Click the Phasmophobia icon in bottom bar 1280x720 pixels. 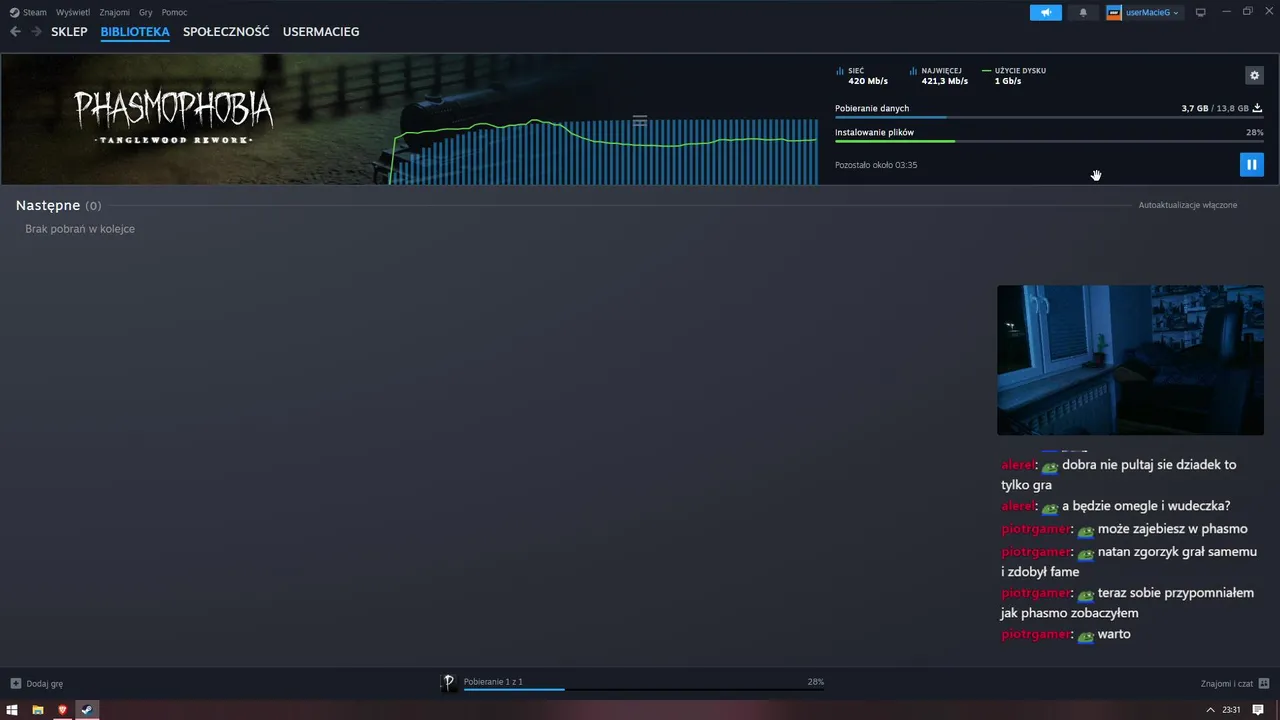coord(449,682)
